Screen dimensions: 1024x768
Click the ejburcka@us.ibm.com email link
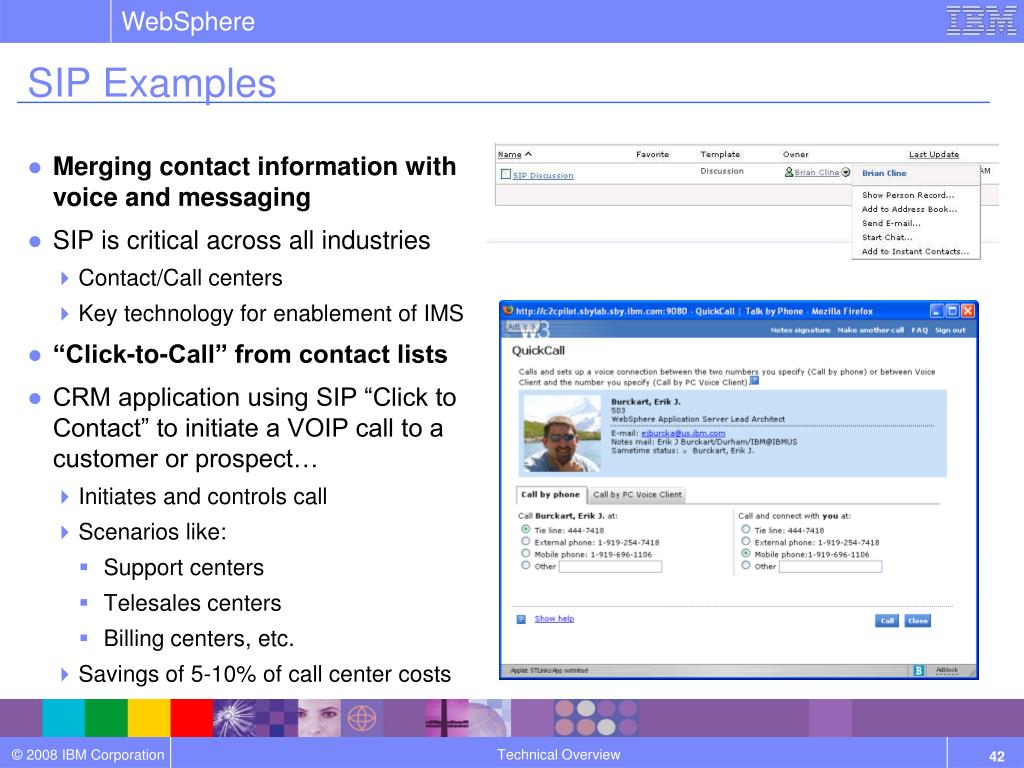point(683,433)
